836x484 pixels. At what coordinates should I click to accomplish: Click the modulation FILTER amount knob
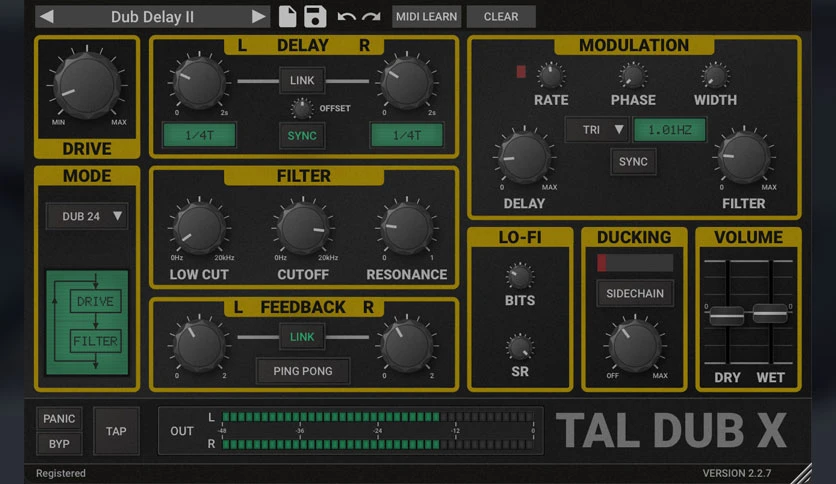(x=744, y=157)
